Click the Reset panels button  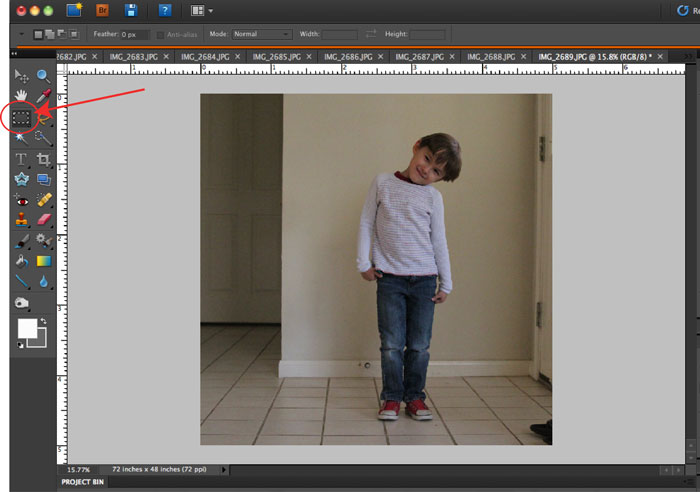point(688,10)
